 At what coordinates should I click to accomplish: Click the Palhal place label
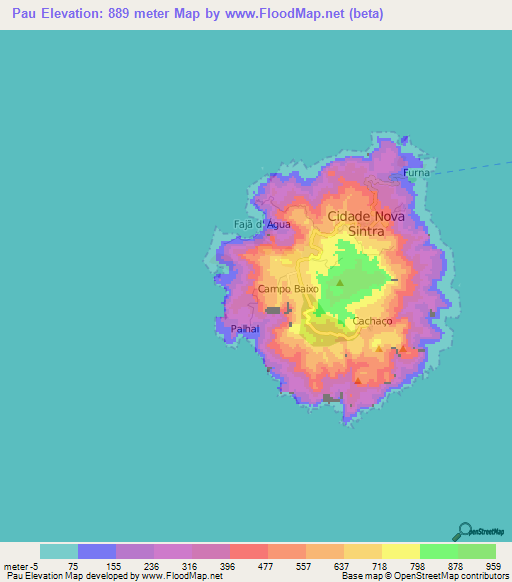245,329
